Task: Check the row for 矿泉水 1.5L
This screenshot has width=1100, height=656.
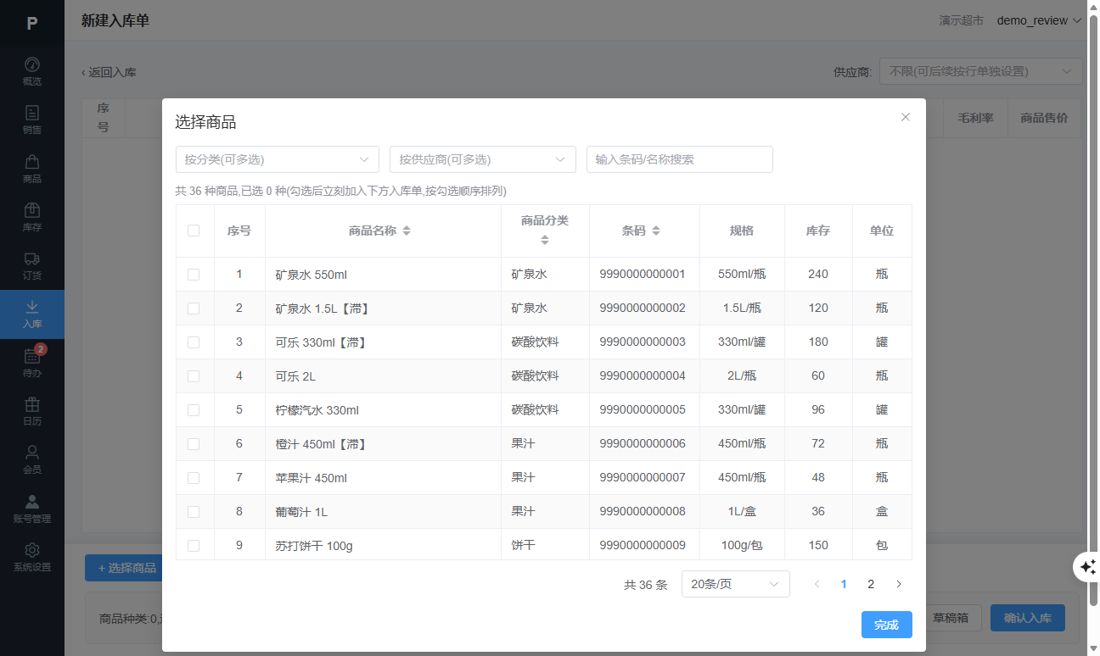Action: coord(194,308)
